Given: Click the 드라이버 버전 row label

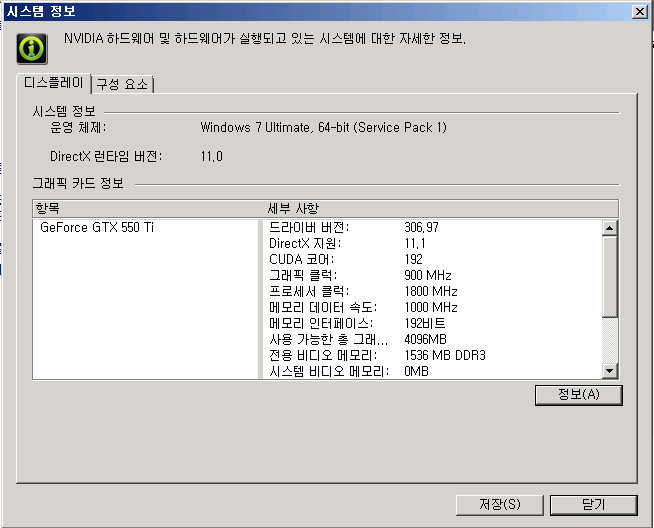Looking at the screenshot, I should point(309,227).
